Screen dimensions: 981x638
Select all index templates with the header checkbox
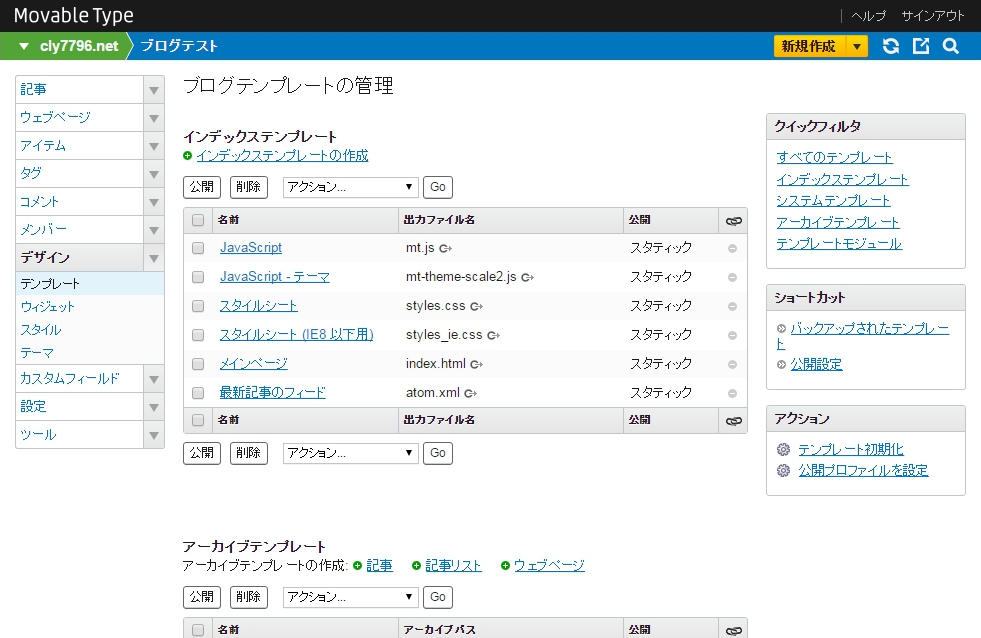(x=197, y=219)
